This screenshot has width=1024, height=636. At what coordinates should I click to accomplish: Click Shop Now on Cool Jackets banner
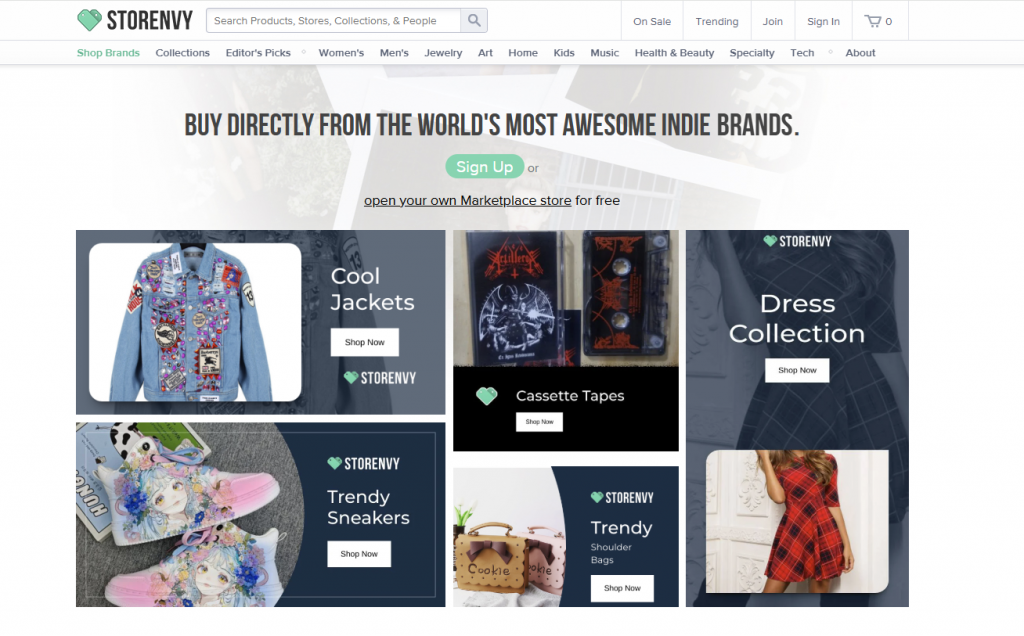point(364,342)
